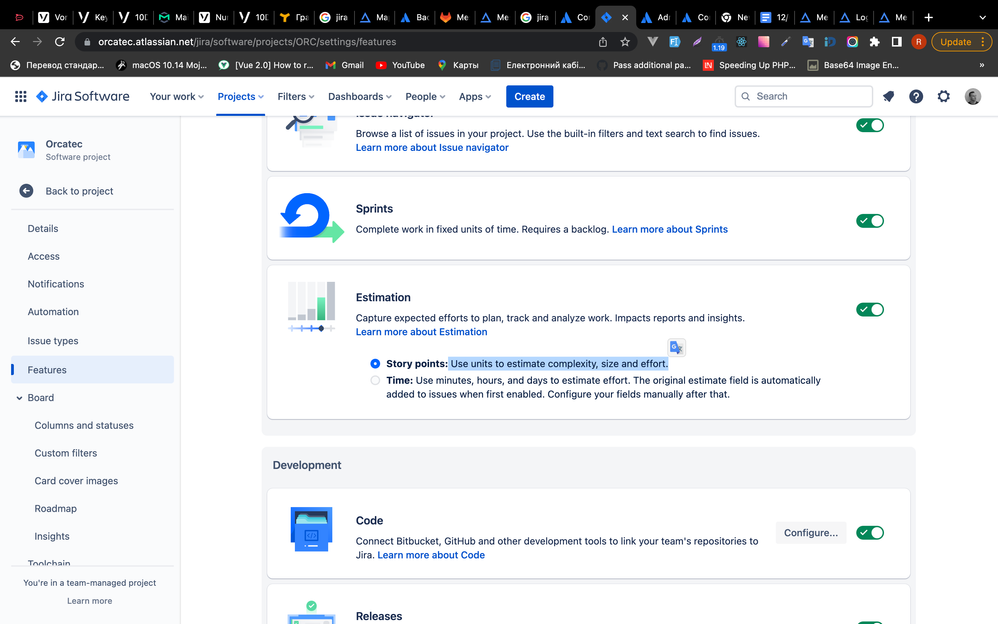Show hidden bookmarks with the overflow chevron
Image resolution: width=998 pixels, height=624 pixels.
981,65
